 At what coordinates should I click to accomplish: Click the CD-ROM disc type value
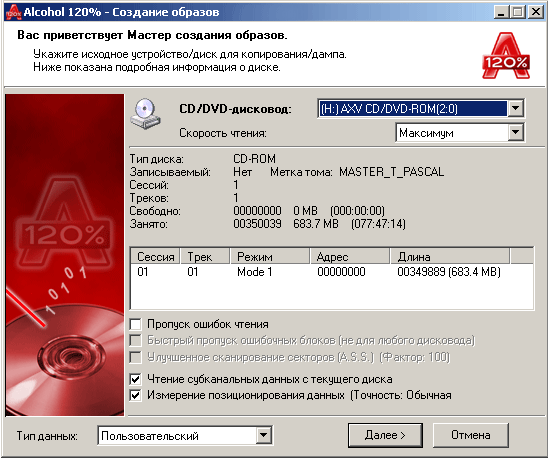pyautogui.click(x=255, y=159)
